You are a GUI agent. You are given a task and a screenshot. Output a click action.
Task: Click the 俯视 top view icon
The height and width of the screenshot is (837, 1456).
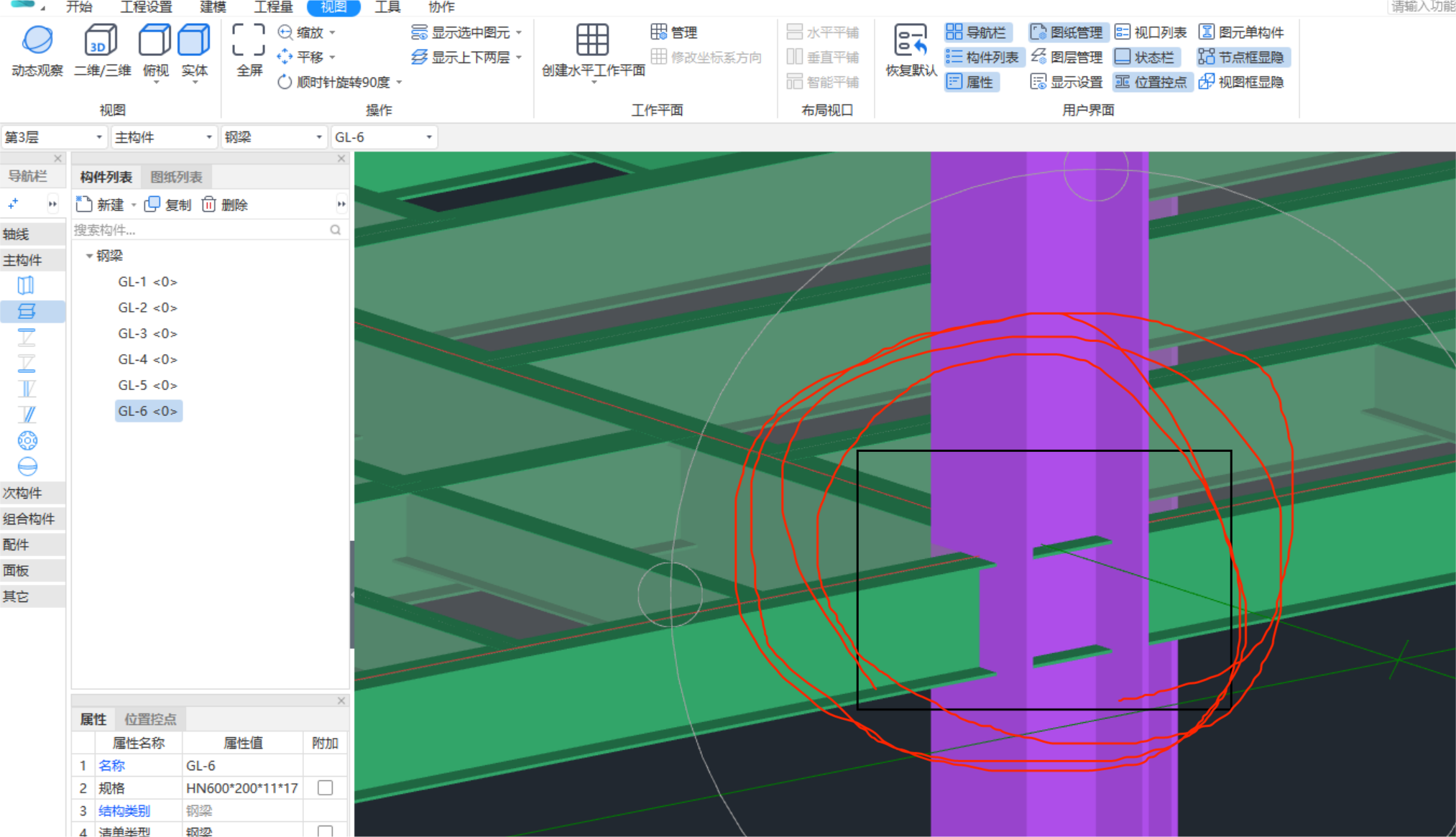(x=155, y=40)
